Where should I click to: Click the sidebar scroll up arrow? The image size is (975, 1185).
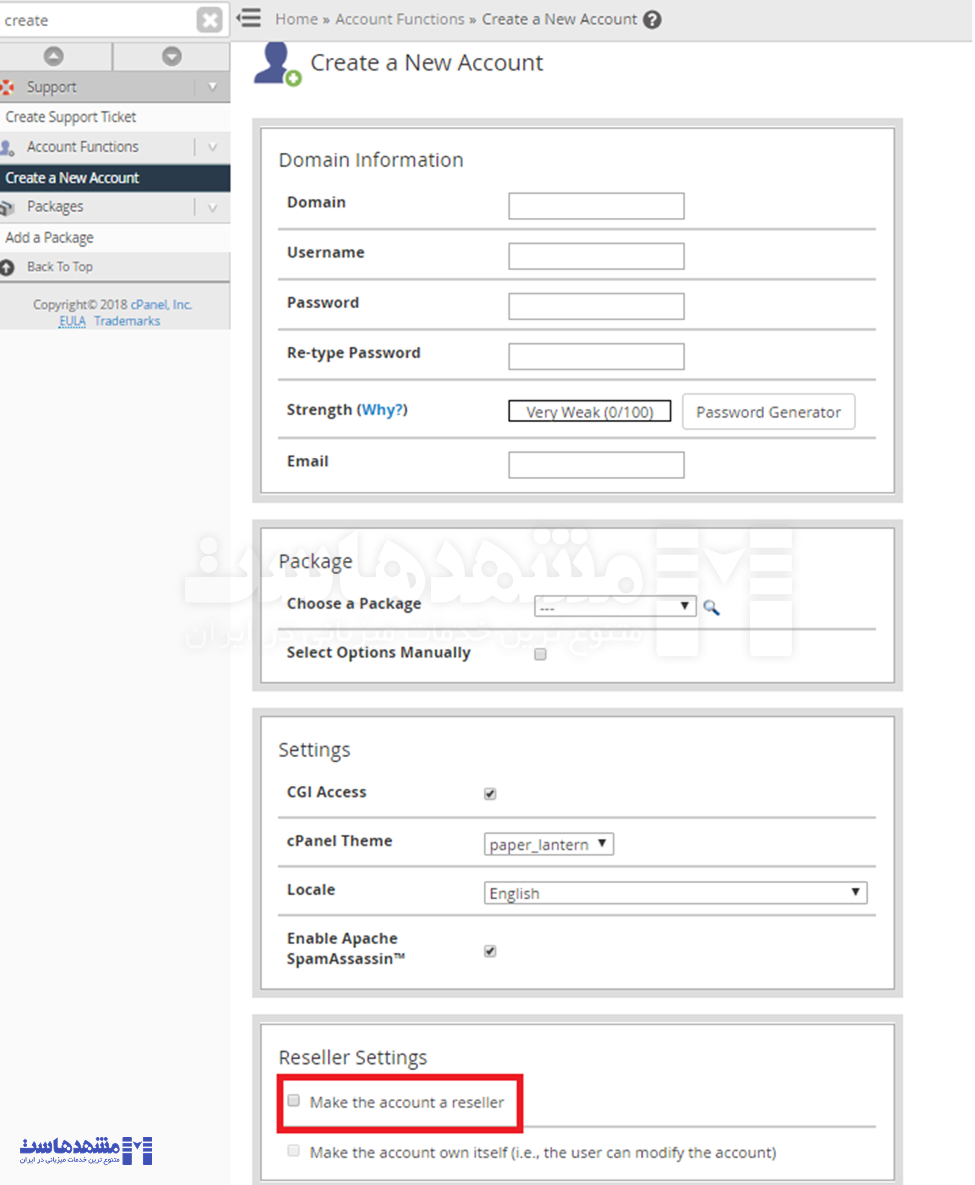point(54,57)
